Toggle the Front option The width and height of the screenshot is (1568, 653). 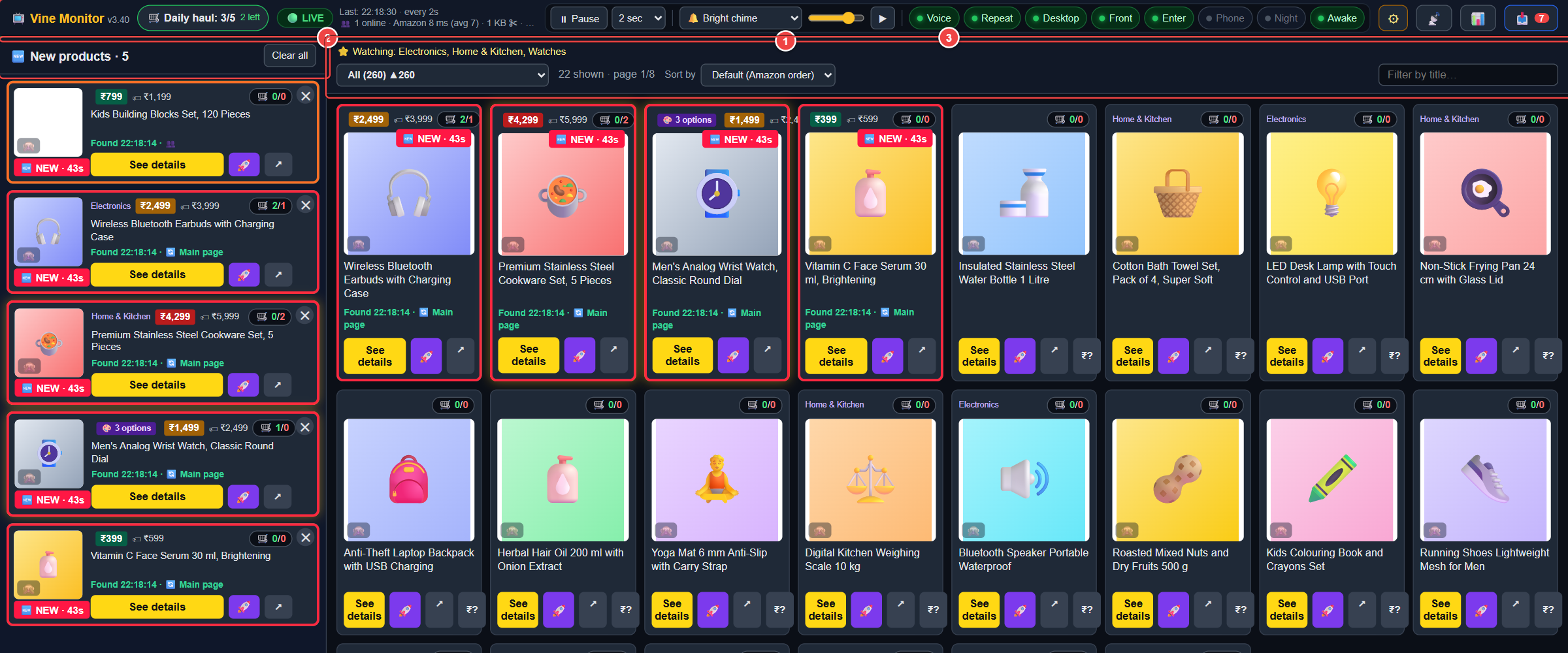coord(1116,18)
